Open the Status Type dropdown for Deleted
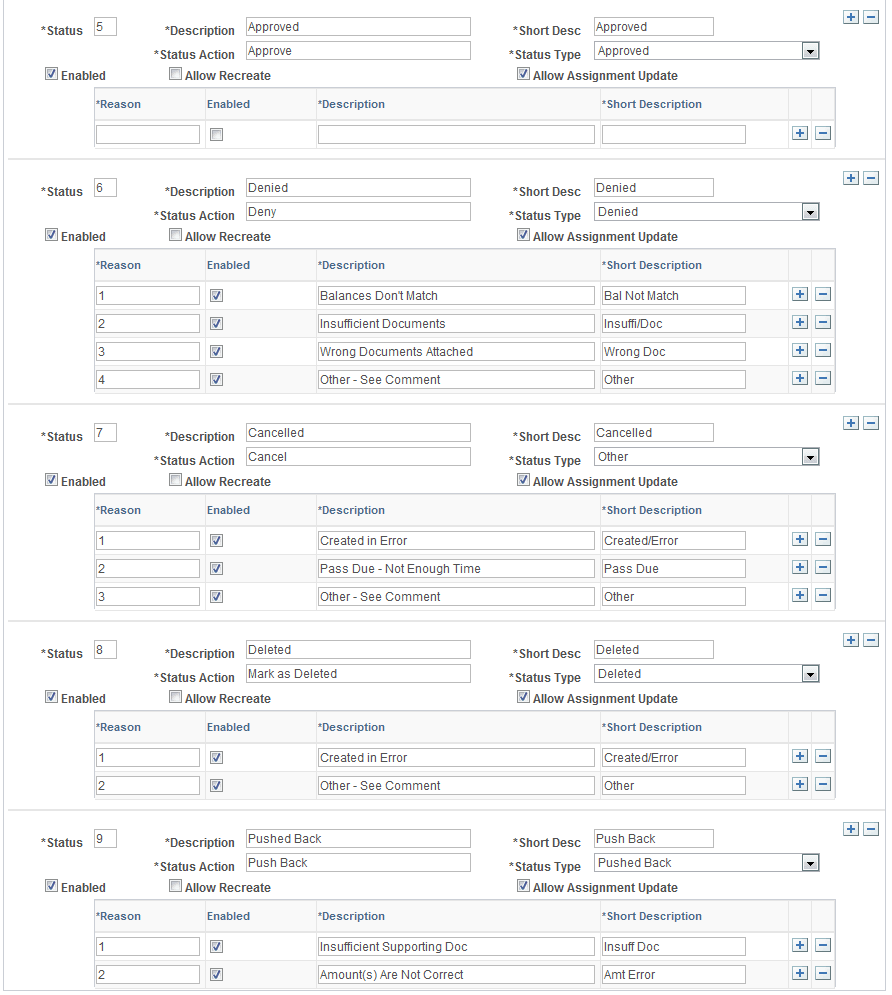The image size is (892, 995). (811, 673)
